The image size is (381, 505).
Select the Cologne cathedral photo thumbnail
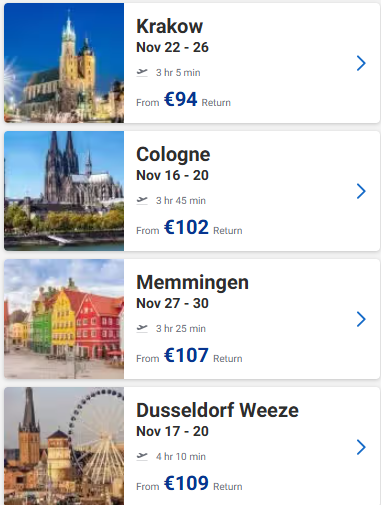pyautogui.click(x=64, y=191)
